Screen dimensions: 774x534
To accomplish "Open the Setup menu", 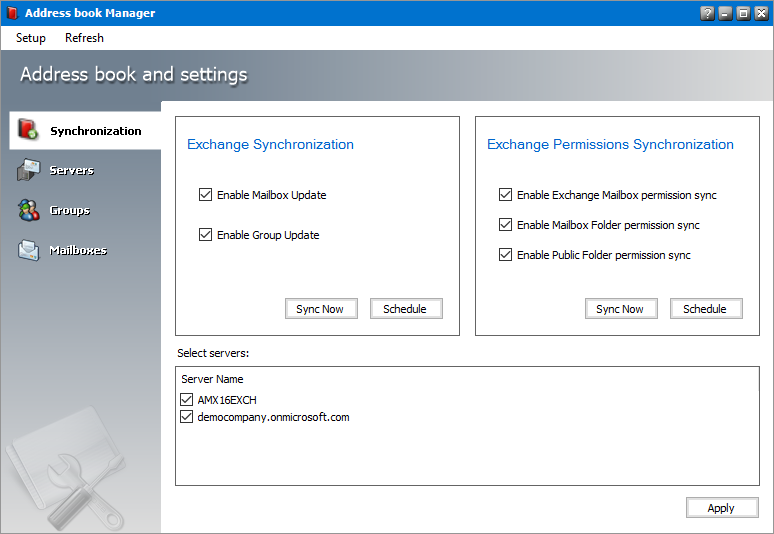I will (31, 38).
